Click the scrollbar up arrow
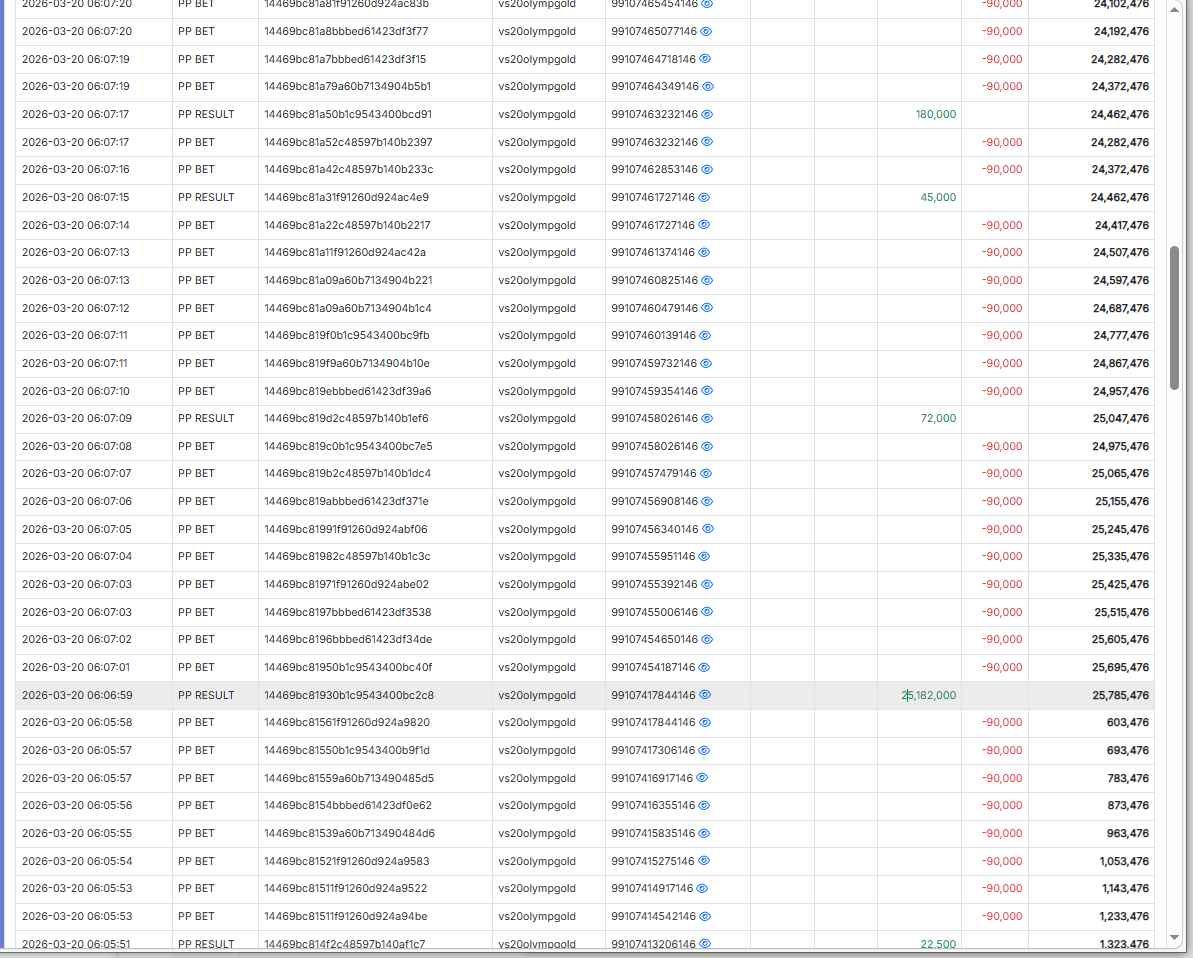 coord(1174,9)
